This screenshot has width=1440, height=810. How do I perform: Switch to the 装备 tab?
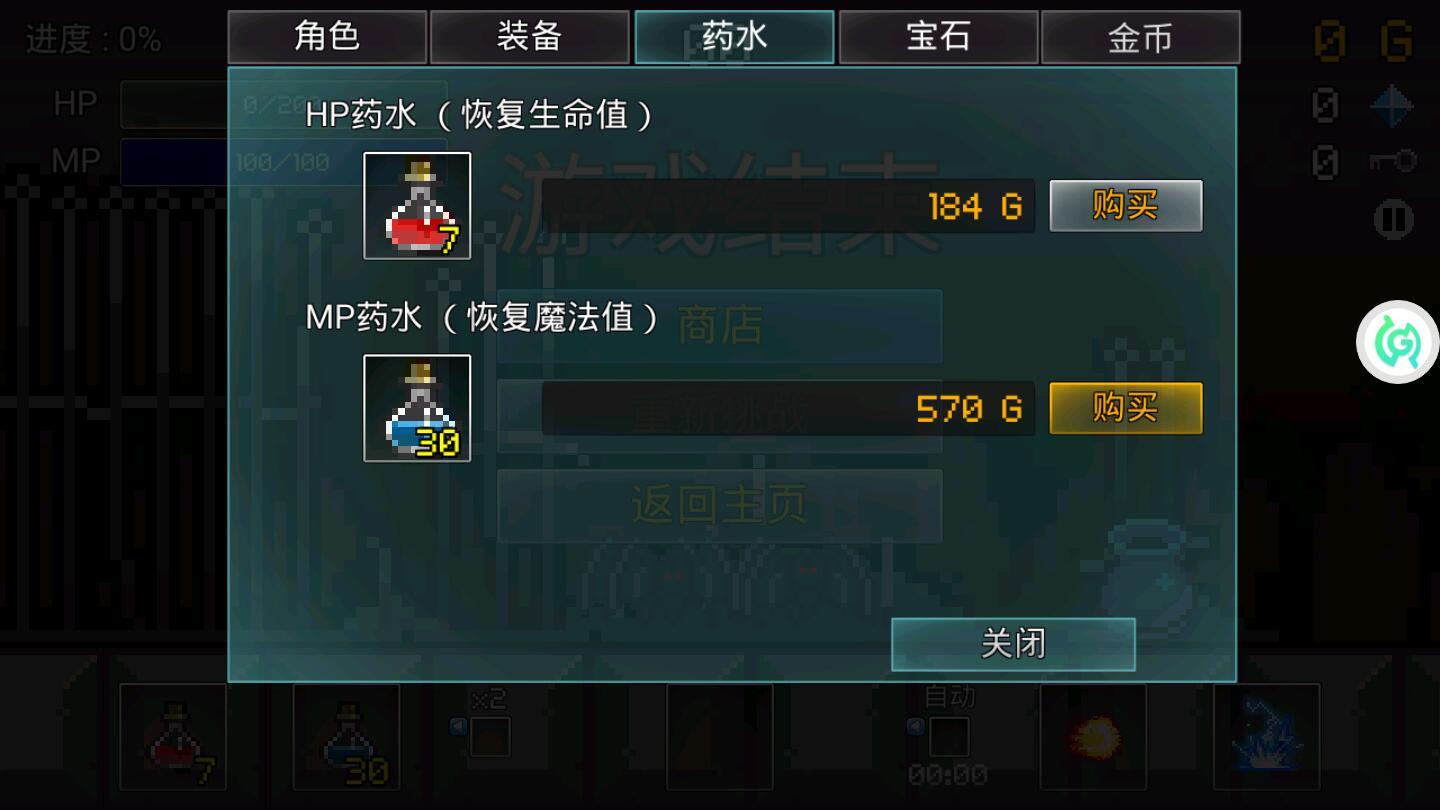click(530, 37)
